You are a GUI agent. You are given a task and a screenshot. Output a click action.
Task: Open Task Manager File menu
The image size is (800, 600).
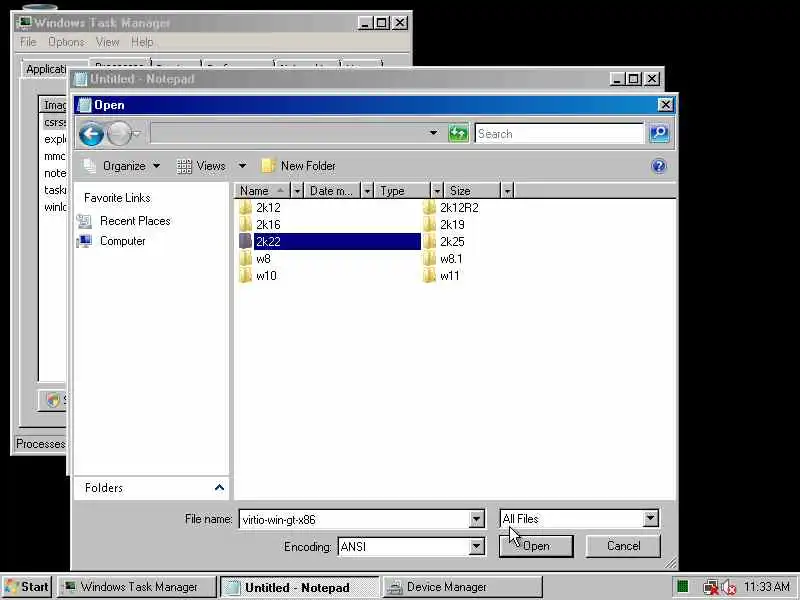click(28, 42)
